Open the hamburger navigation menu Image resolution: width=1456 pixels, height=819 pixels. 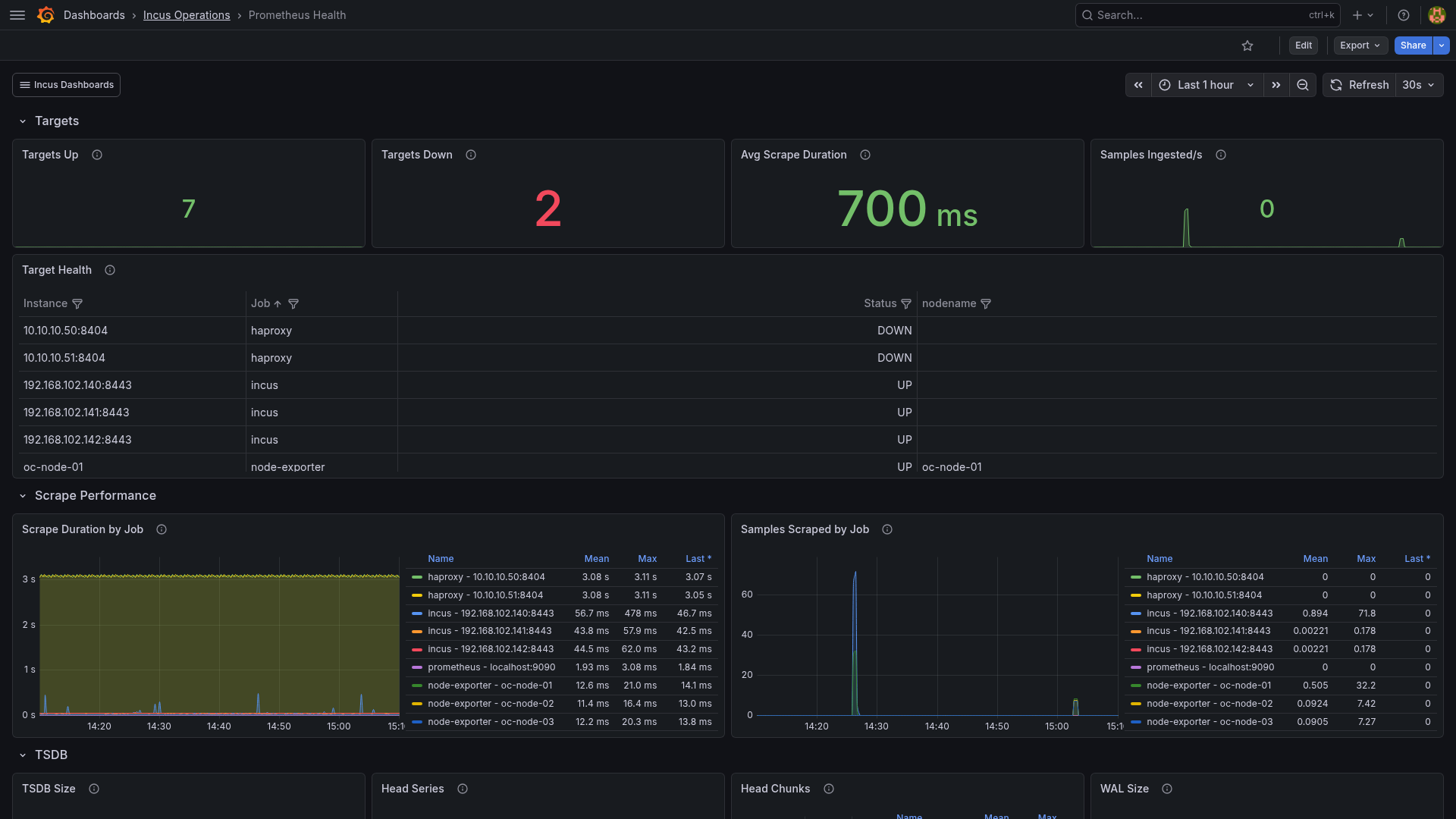[17, 15]
